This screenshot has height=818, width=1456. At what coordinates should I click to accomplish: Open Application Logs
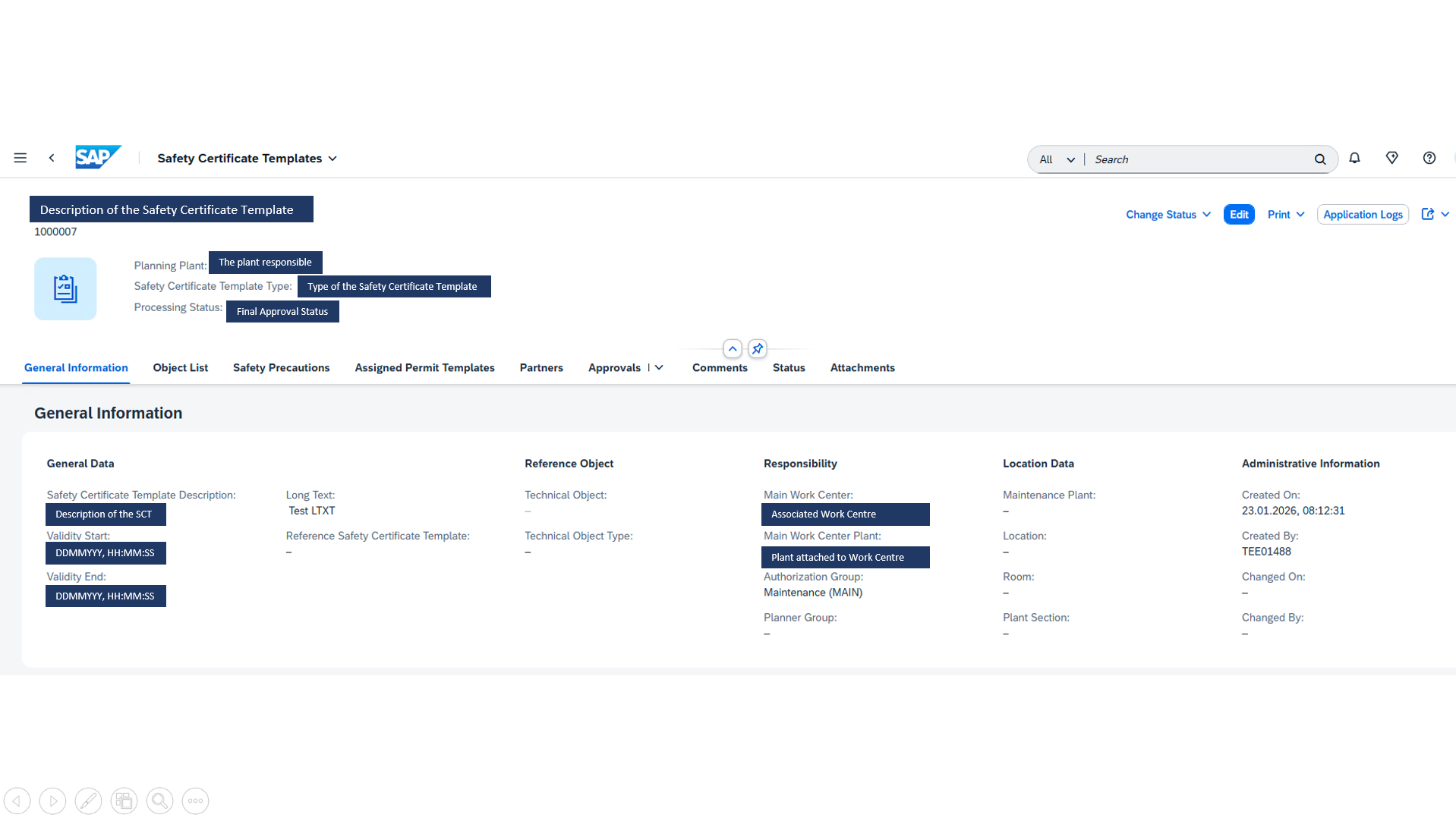tap(1363, 215)
